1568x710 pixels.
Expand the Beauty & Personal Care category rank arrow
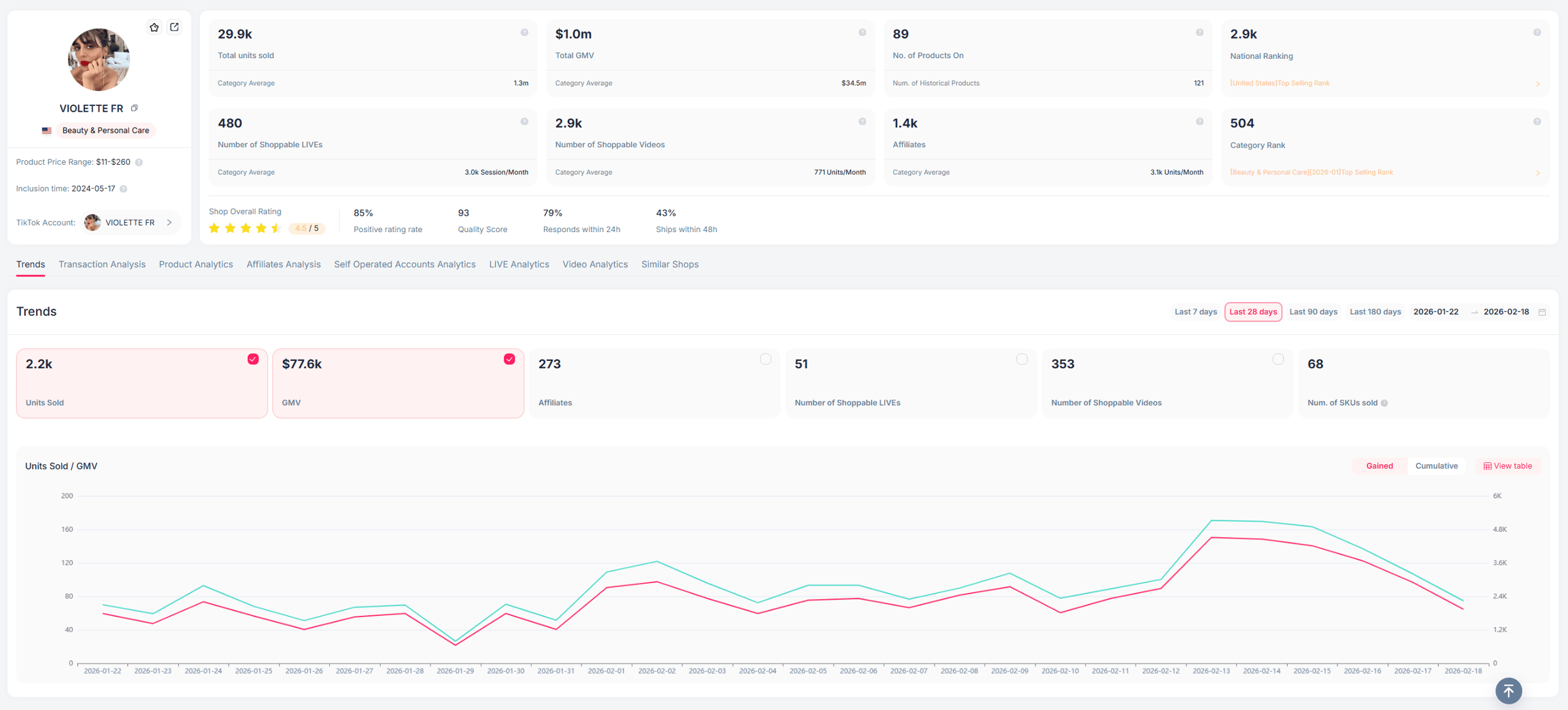(x=1537, y=173)
